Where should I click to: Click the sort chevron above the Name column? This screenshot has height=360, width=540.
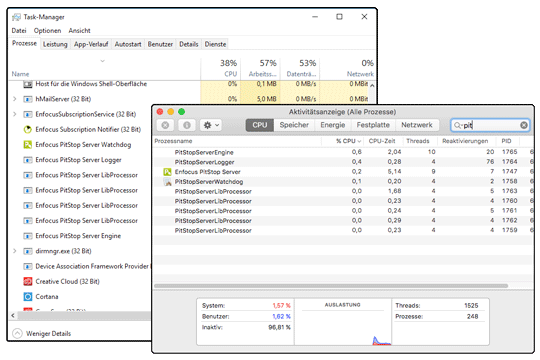point(102,61)
